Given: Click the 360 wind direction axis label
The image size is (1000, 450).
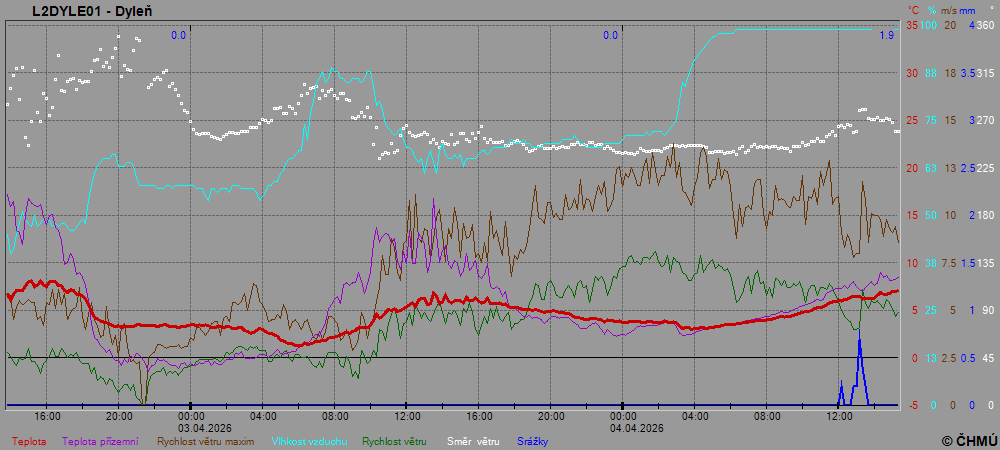Looking at the screenshot, I should (985, 25).
